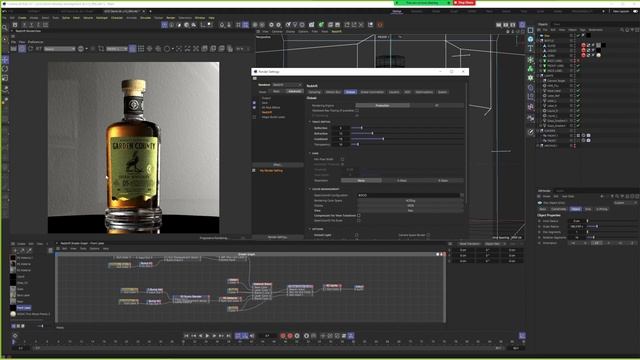
Task: Adjust the Reflection trace depth slider
Action: tap(407, 128)
